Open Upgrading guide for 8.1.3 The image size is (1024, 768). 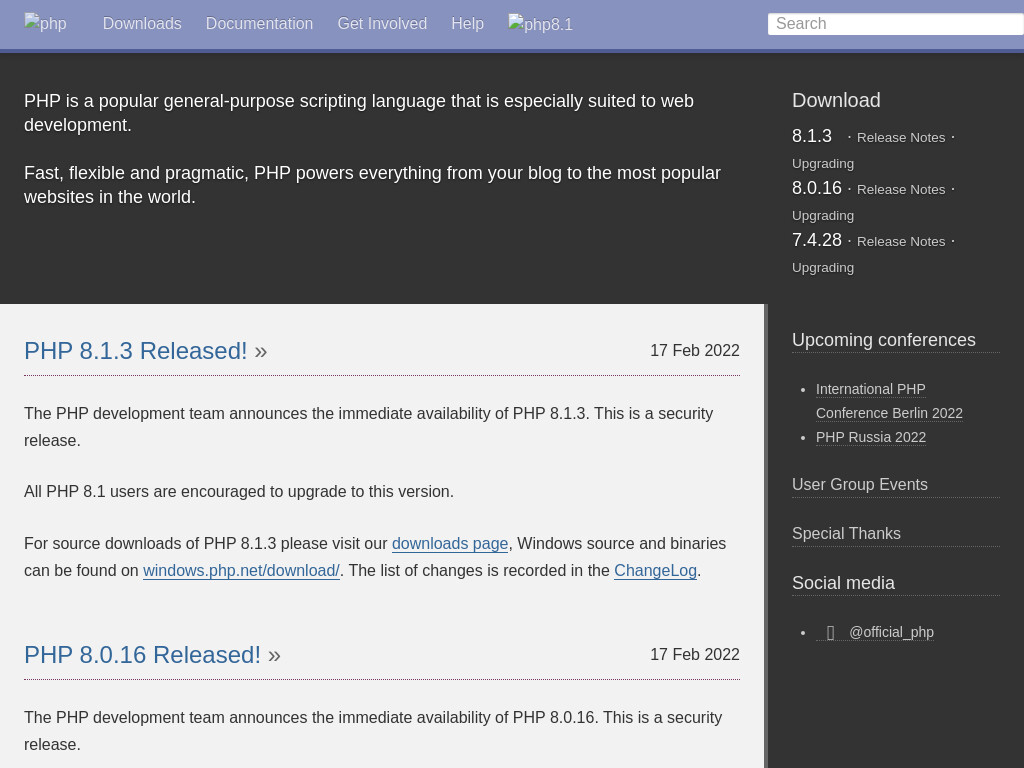(823, 164)
